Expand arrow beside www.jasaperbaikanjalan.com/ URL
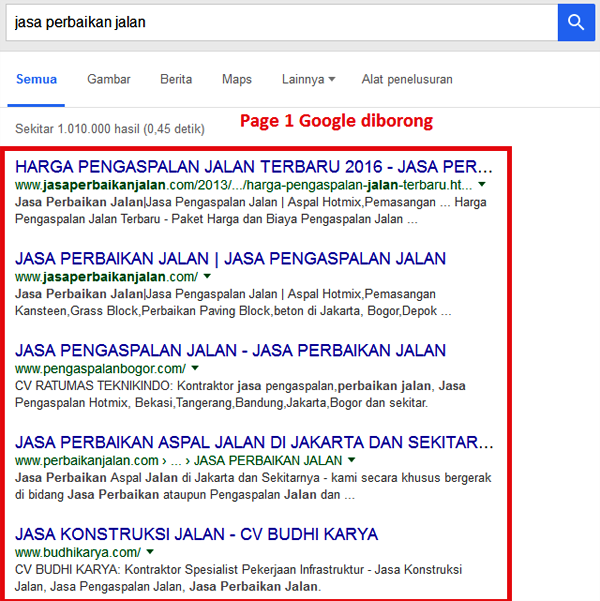The height and width of the screenshot is (601, 600). click(207, 276)
